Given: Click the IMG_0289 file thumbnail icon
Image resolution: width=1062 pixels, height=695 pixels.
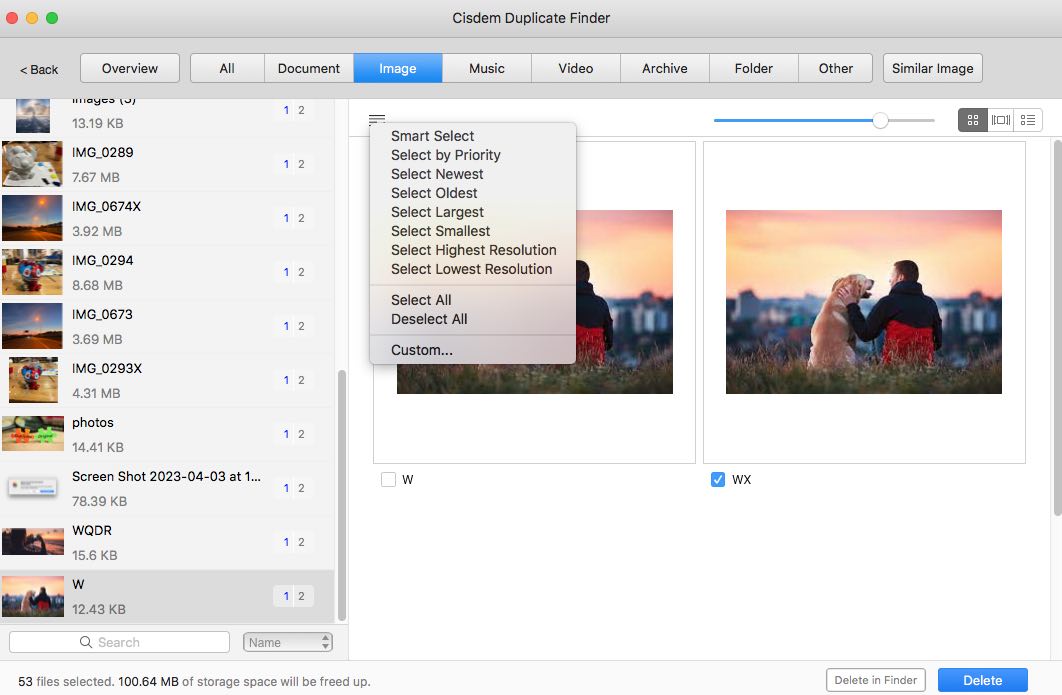Looking at the screenshot, I should point(33,164).
